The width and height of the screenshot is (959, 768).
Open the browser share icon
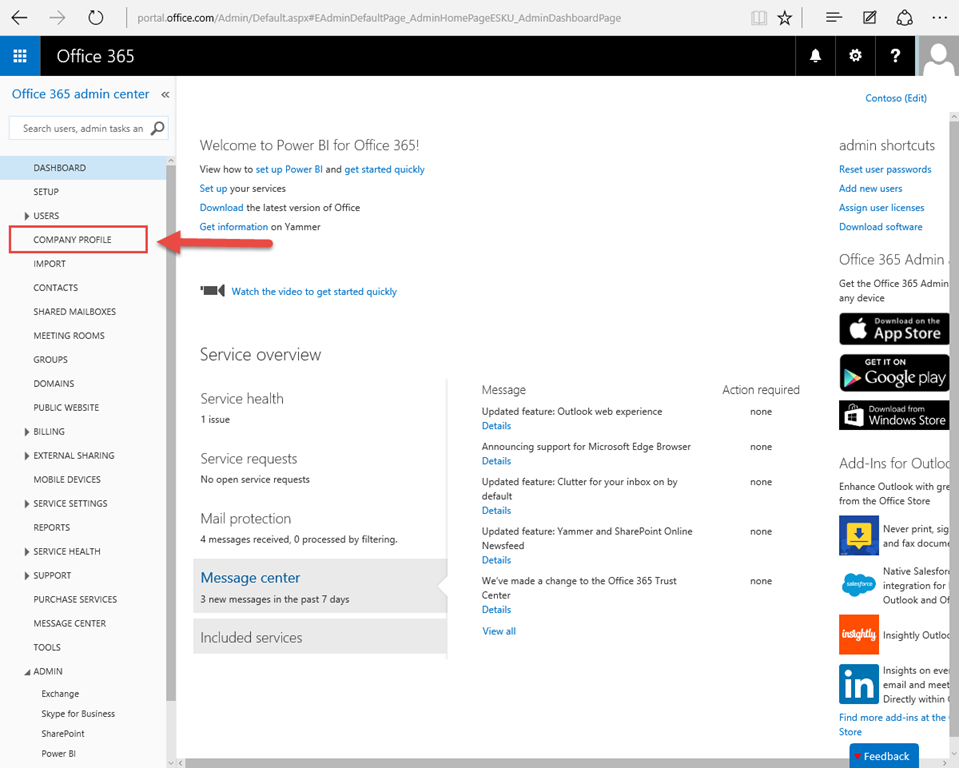[905, 18]
